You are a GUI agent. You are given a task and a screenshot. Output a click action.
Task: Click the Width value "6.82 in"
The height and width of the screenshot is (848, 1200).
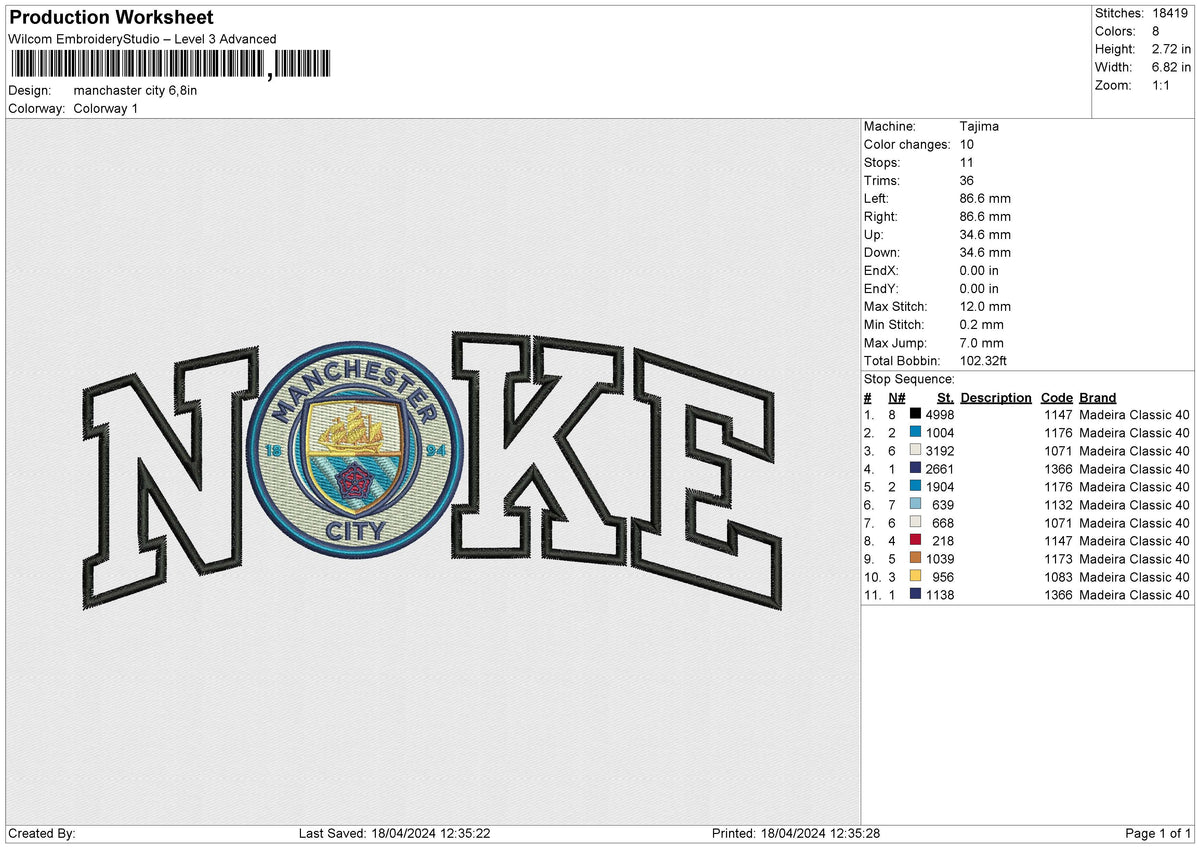[1169, 67]
